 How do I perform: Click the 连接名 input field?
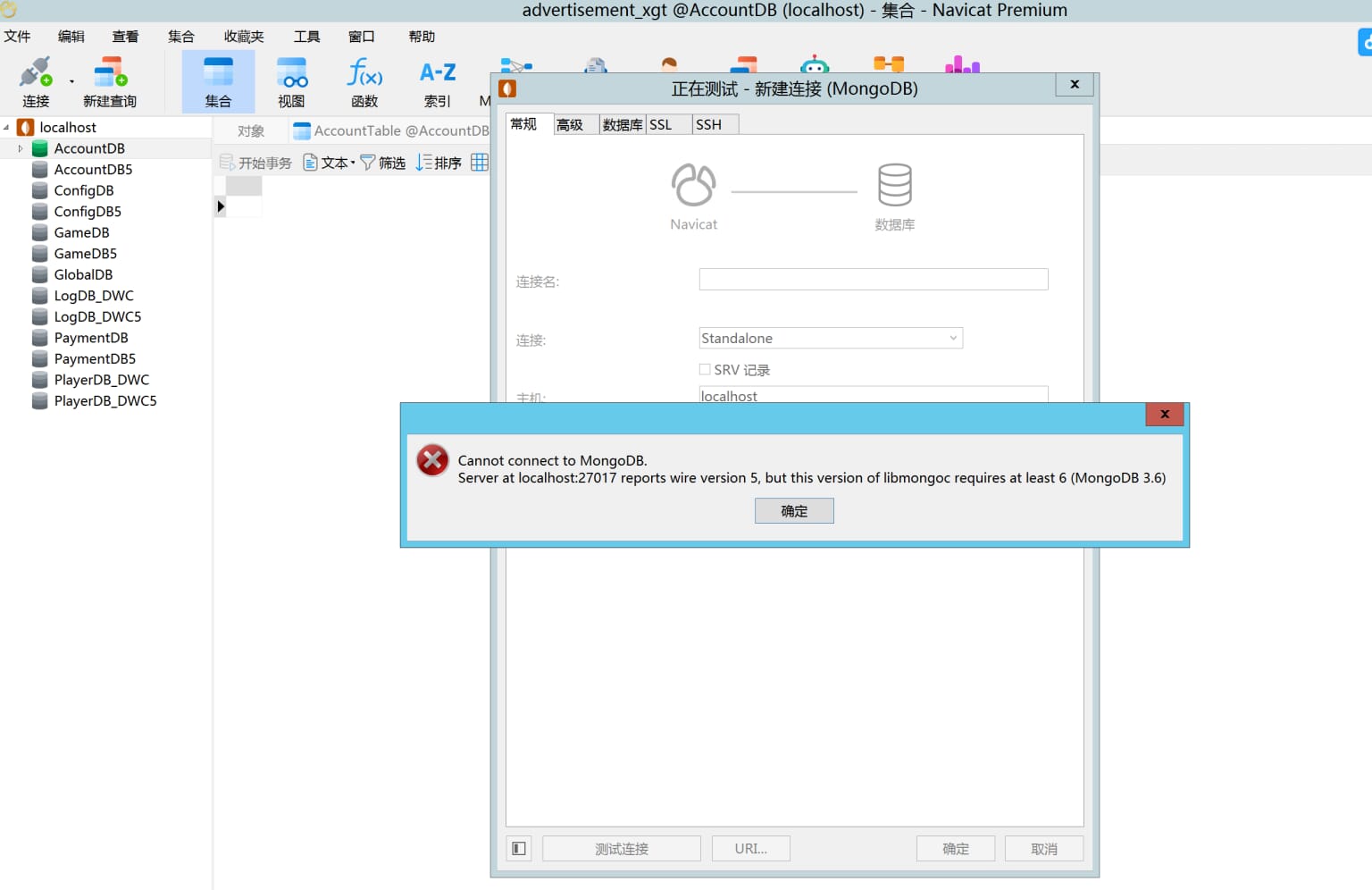tap(873, 280)
